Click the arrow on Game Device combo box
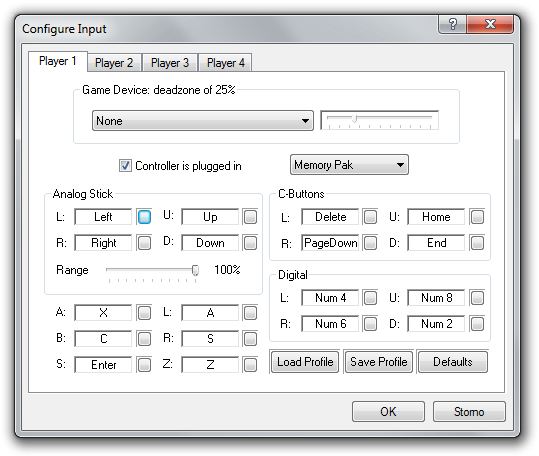 pyautogui.click(x=305, y=121)
